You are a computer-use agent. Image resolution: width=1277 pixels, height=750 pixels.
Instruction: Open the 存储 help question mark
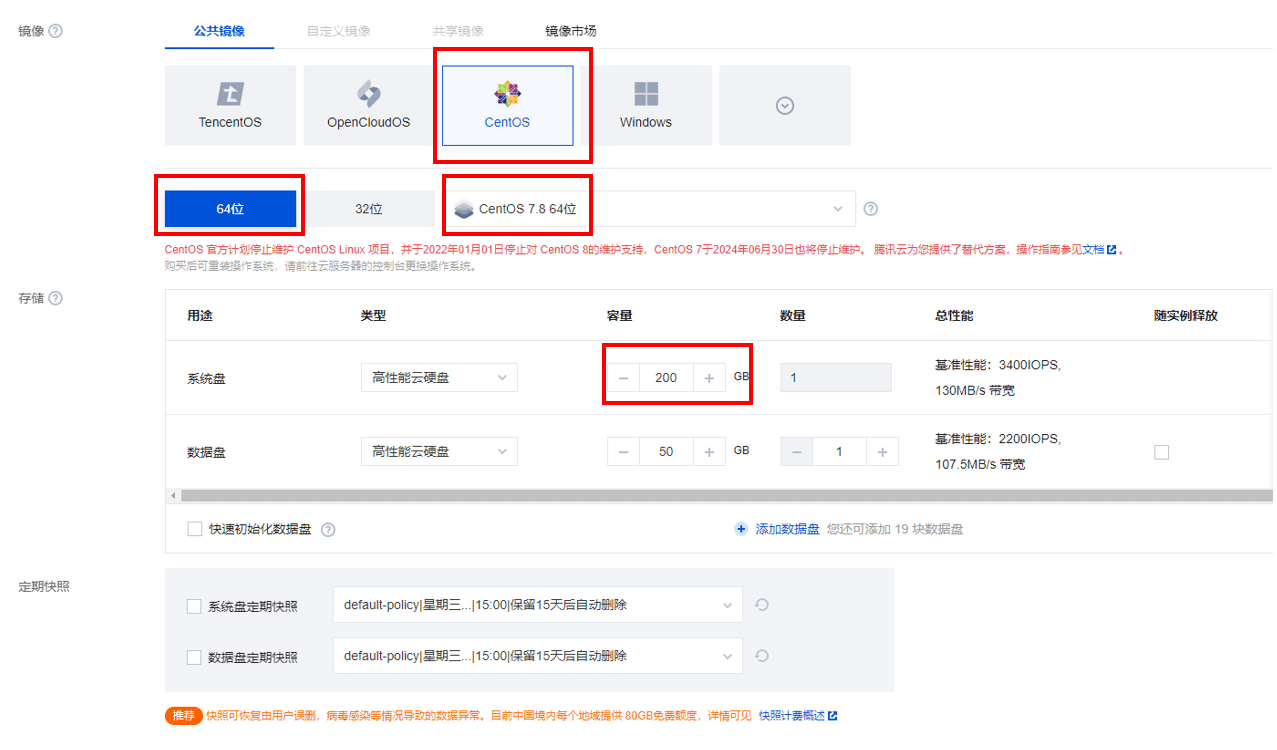coord(57,297)
